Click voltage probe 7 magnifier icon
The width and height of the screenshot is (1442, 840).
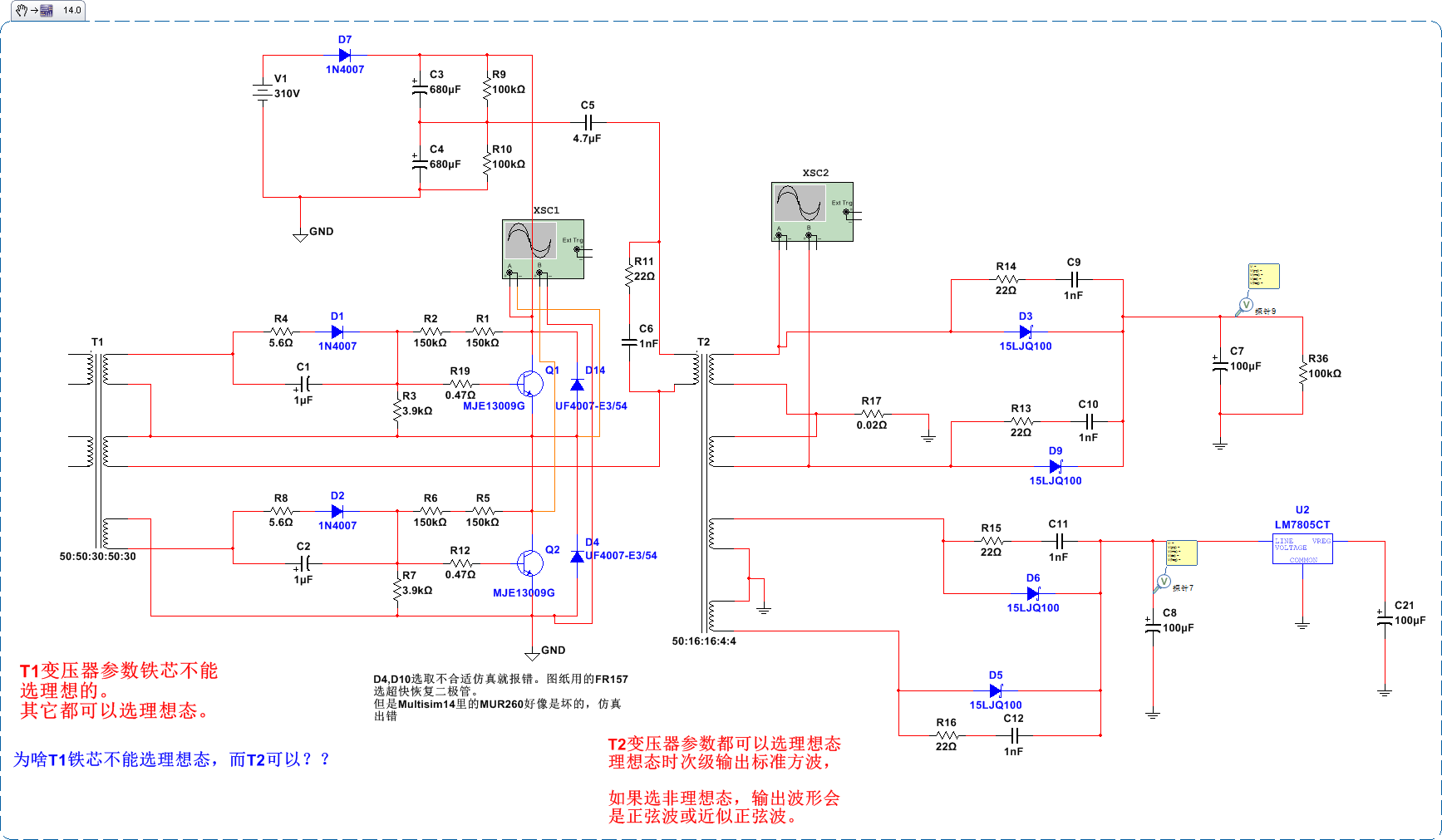(1163, 583)
